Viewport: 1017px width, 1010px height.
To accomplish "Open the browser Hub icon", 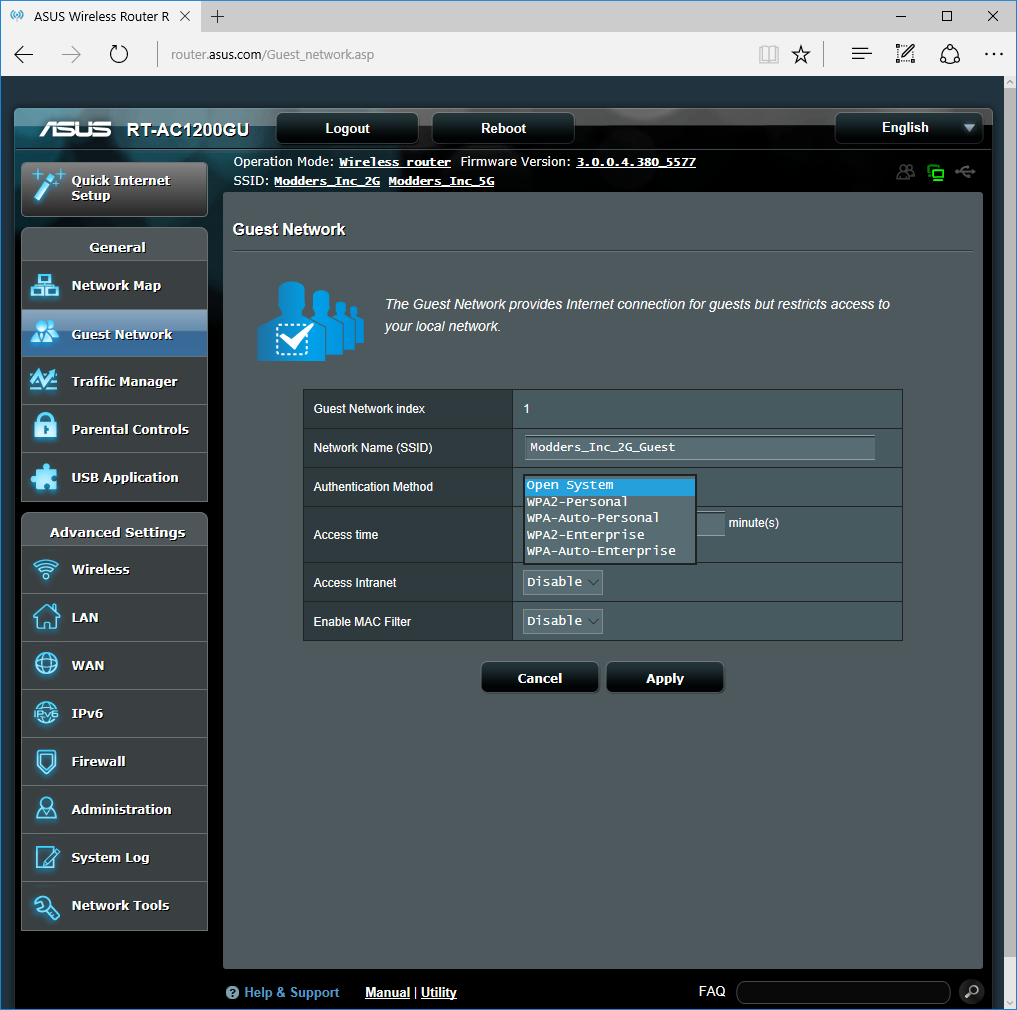I will (861, 54).
